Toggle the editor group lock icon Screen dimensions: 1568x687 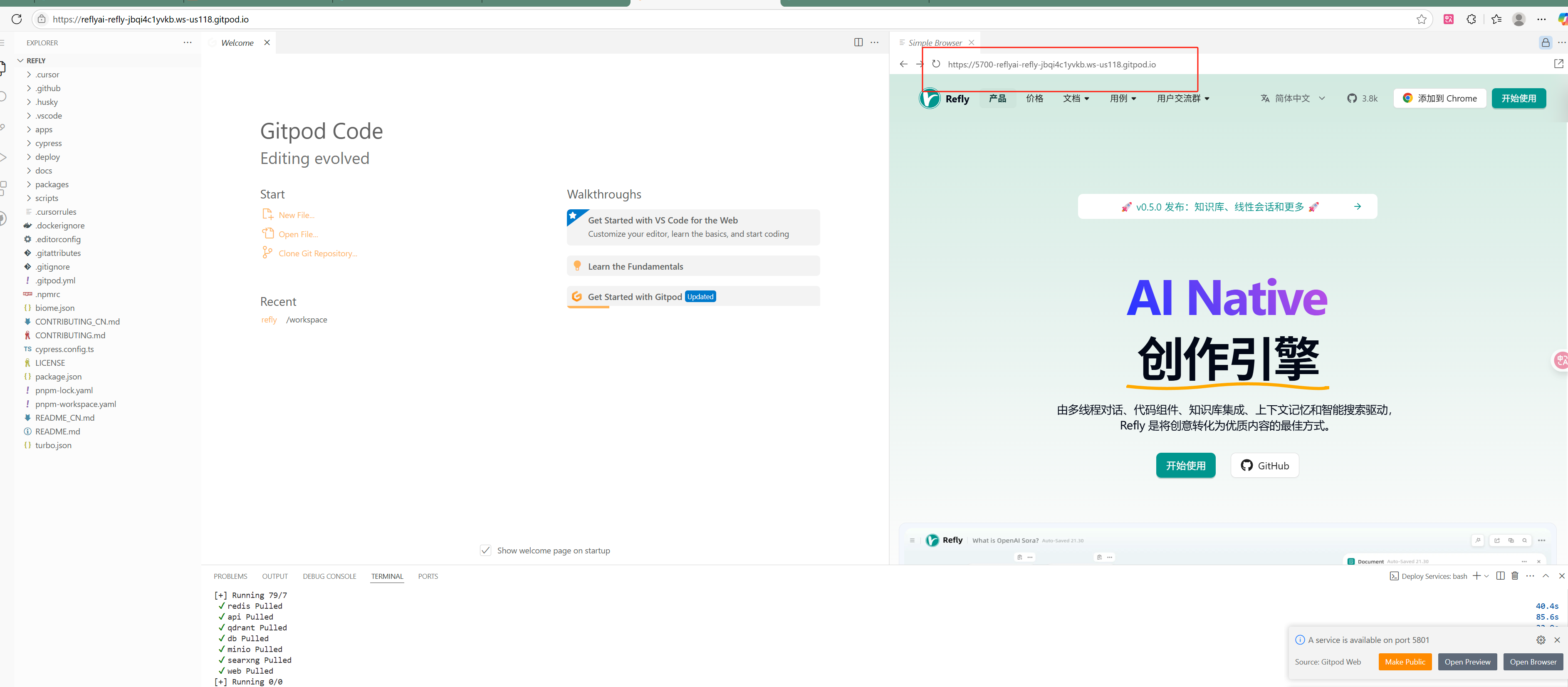1546,42
